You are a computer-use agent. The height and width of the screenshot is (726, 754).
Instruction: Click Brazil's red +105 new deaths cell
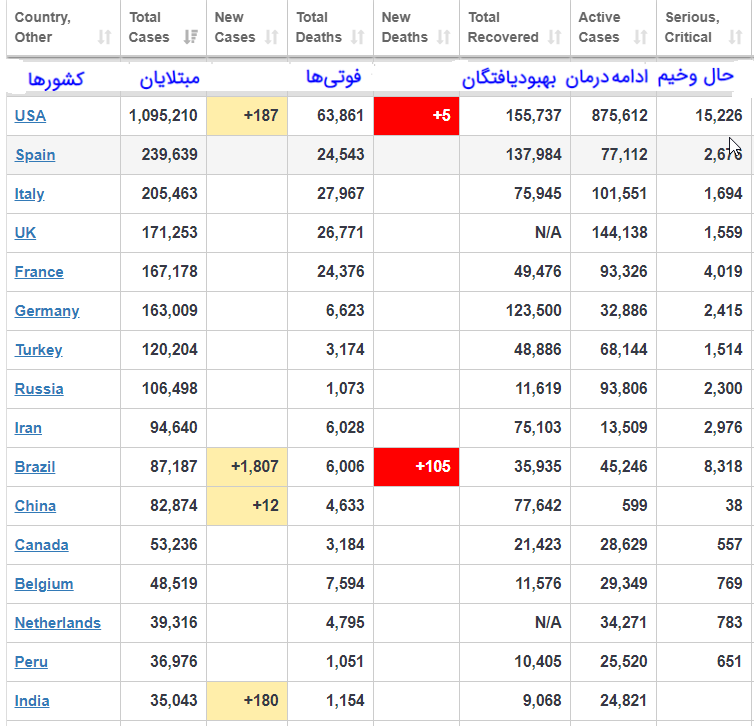click(x=416, y=467)
